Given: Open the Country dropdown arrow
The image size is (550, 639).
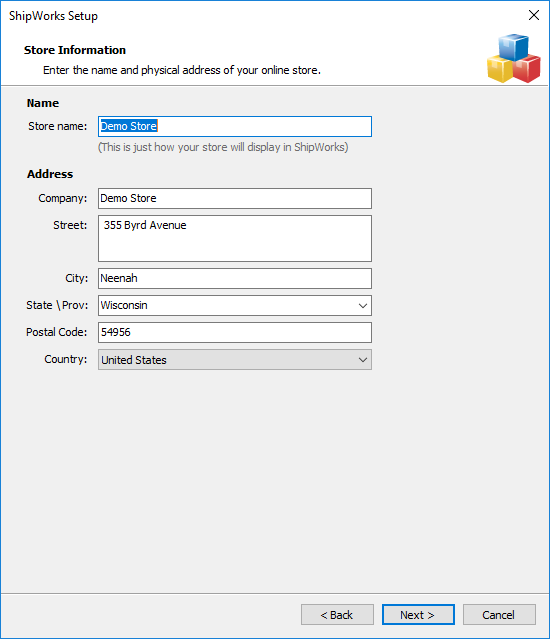Looking at the screenshot, I should coord(363,360).
